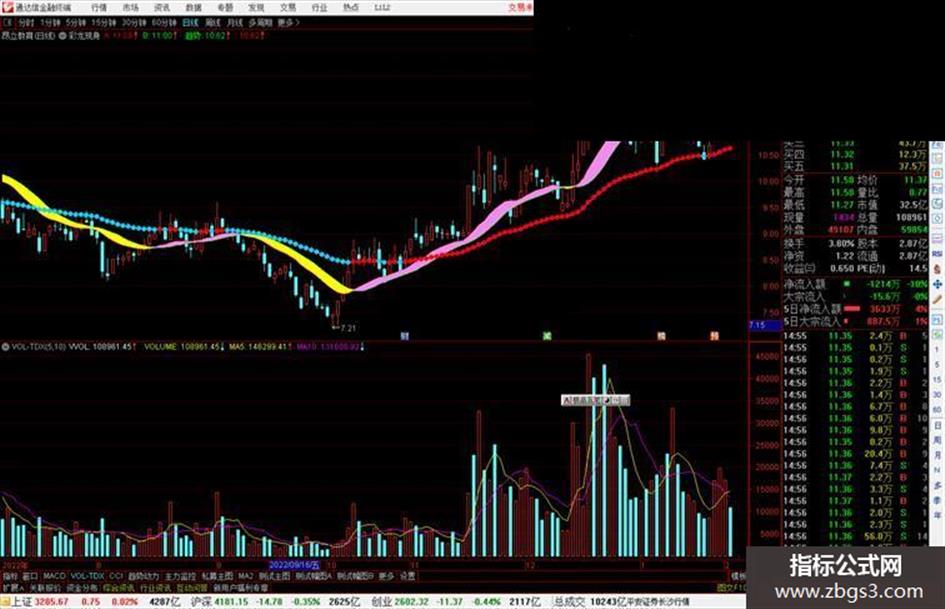The image size is (945, 609).
Task: Select the 多周期 multi-period tab
Action: (260, 22)
